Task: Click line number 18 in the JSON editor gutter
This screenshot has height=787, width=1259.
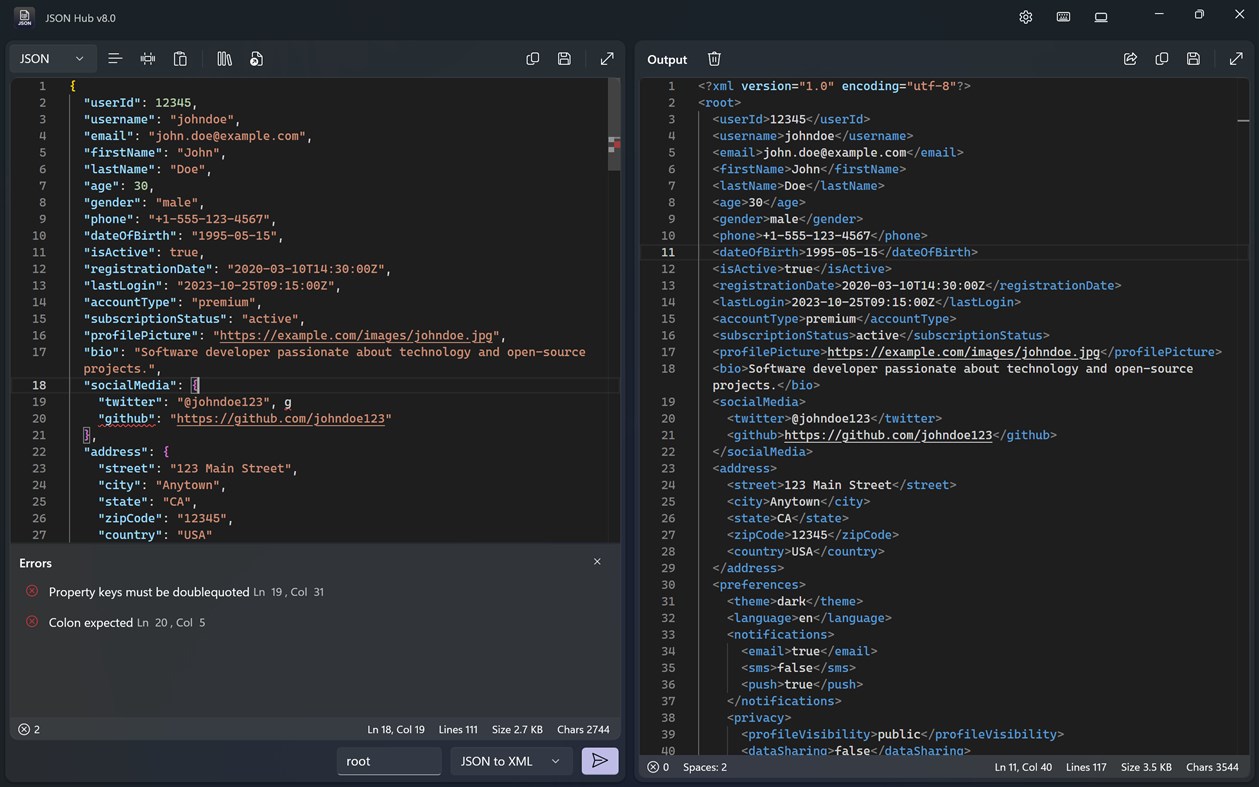Action: coord(39,385)
